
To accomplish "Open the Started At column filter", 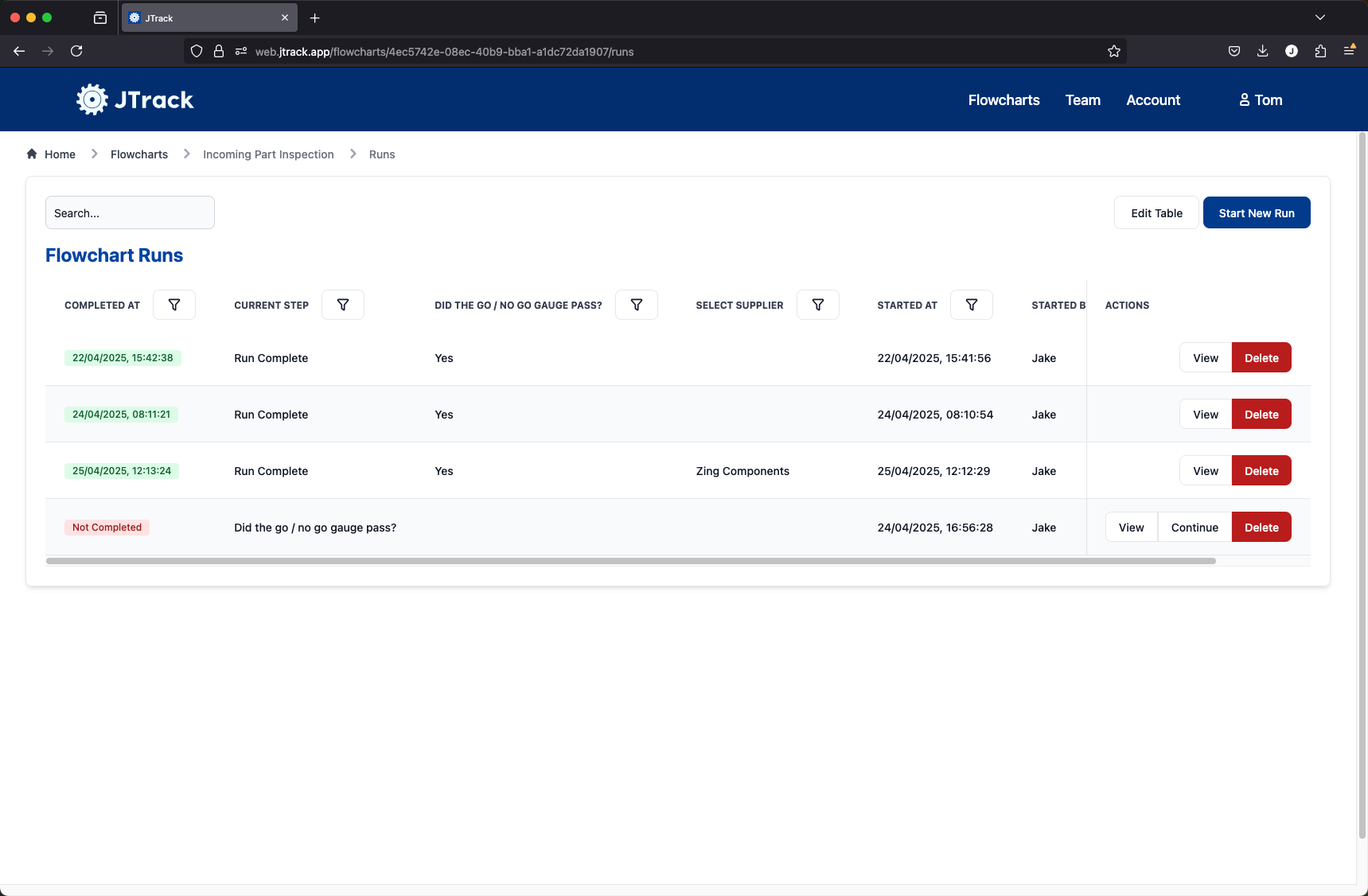I will click(972, 305).
